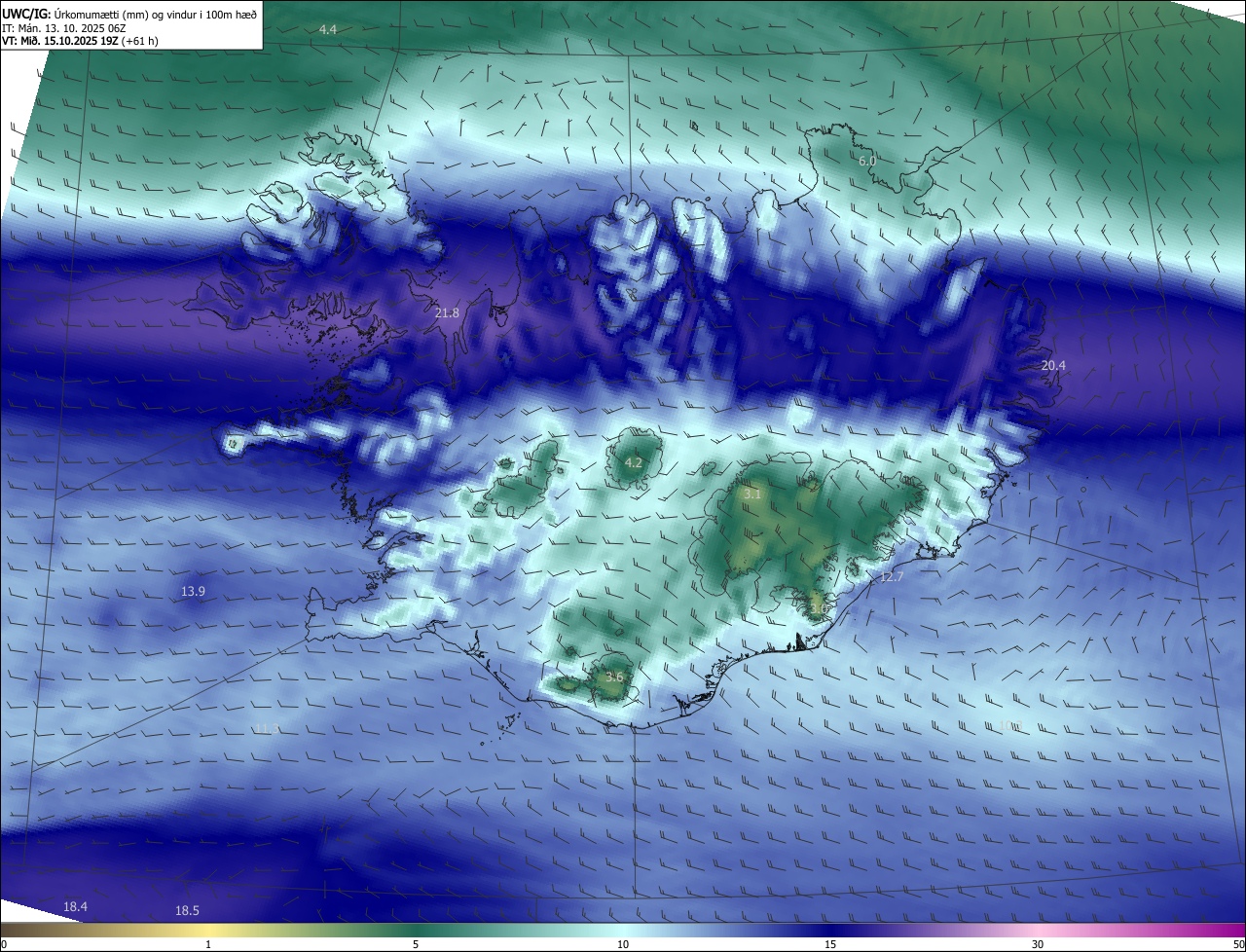Click the 13.9 value label on the map
The height and width of the screenshot is (952, 1246).
[194, 592]
